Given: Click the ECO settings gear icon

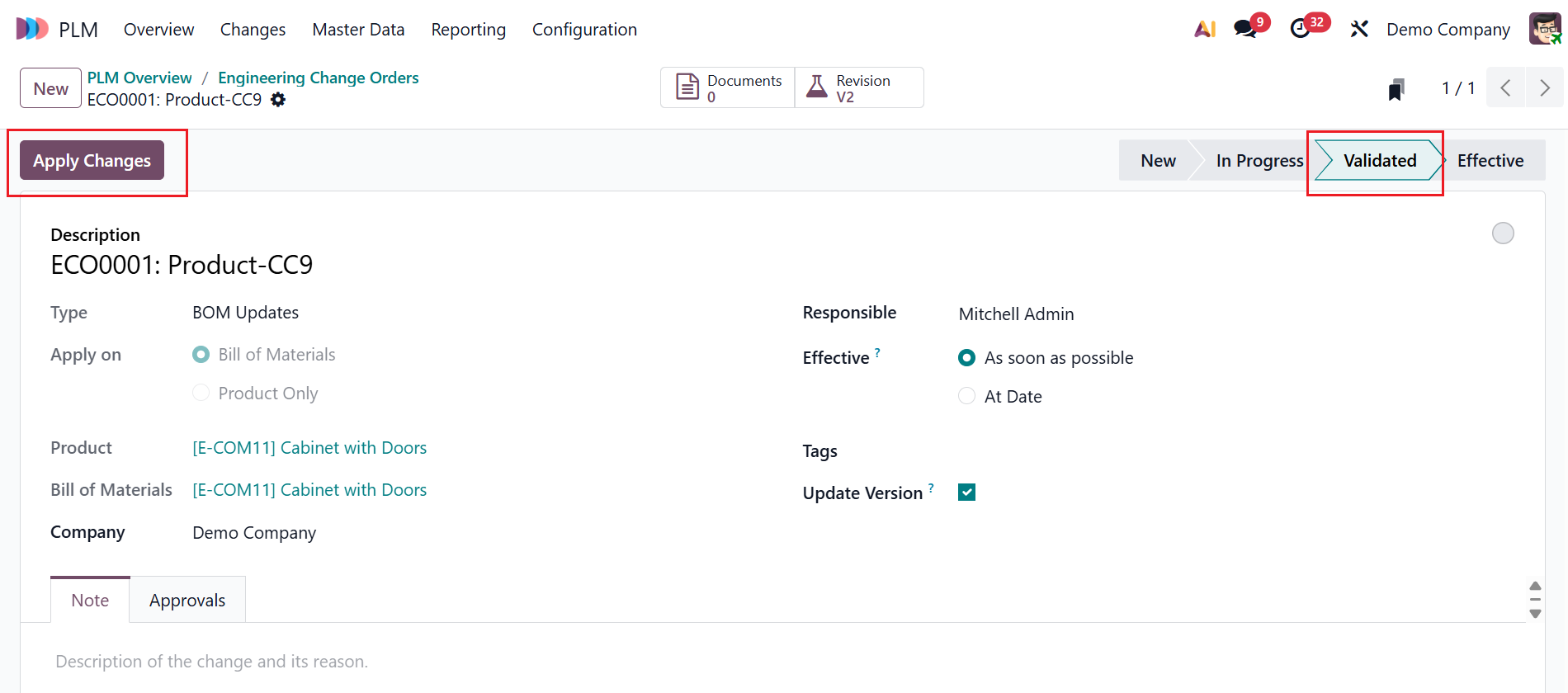Looking at the screenshot, I should 278,100.
